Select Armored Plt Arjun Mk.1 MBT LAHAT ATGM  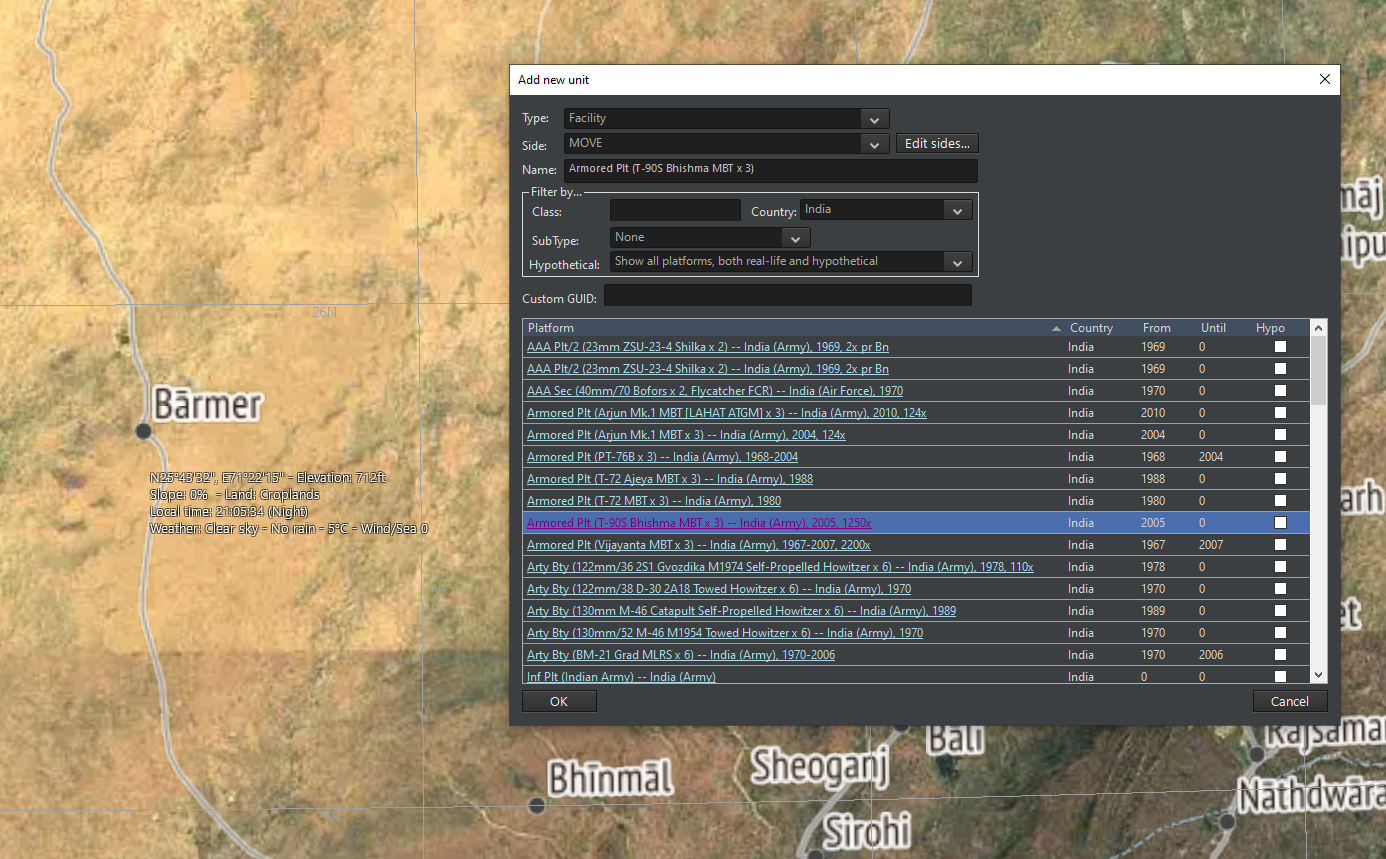(727, 413)
